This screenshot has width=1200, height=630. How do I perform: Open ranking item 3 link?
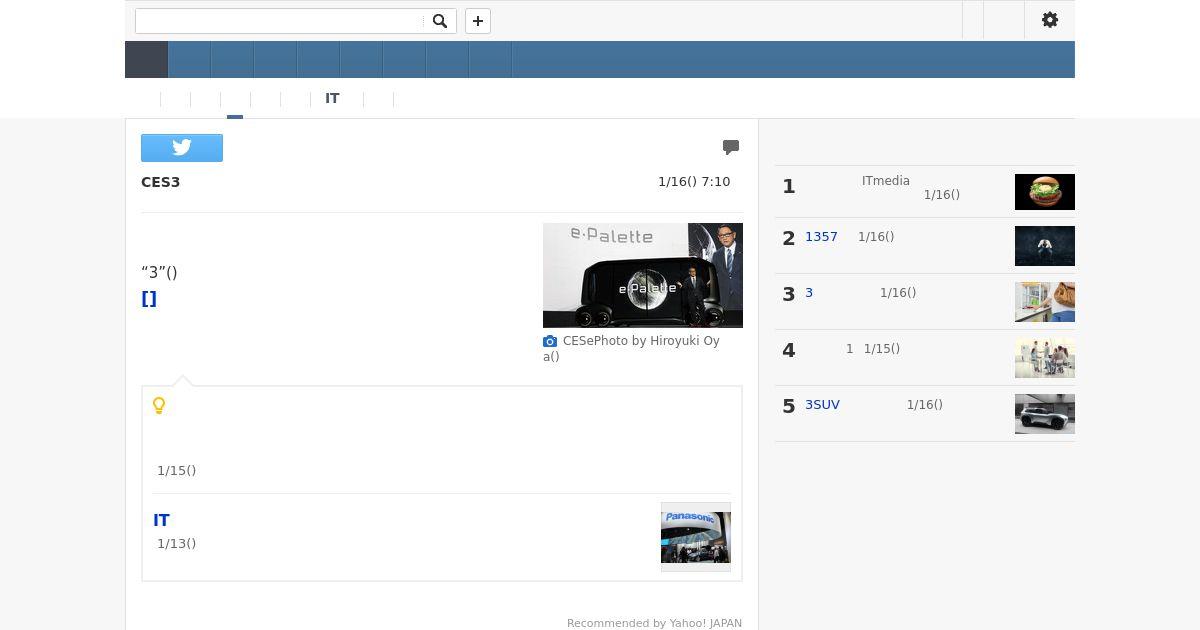coord(809,293)
